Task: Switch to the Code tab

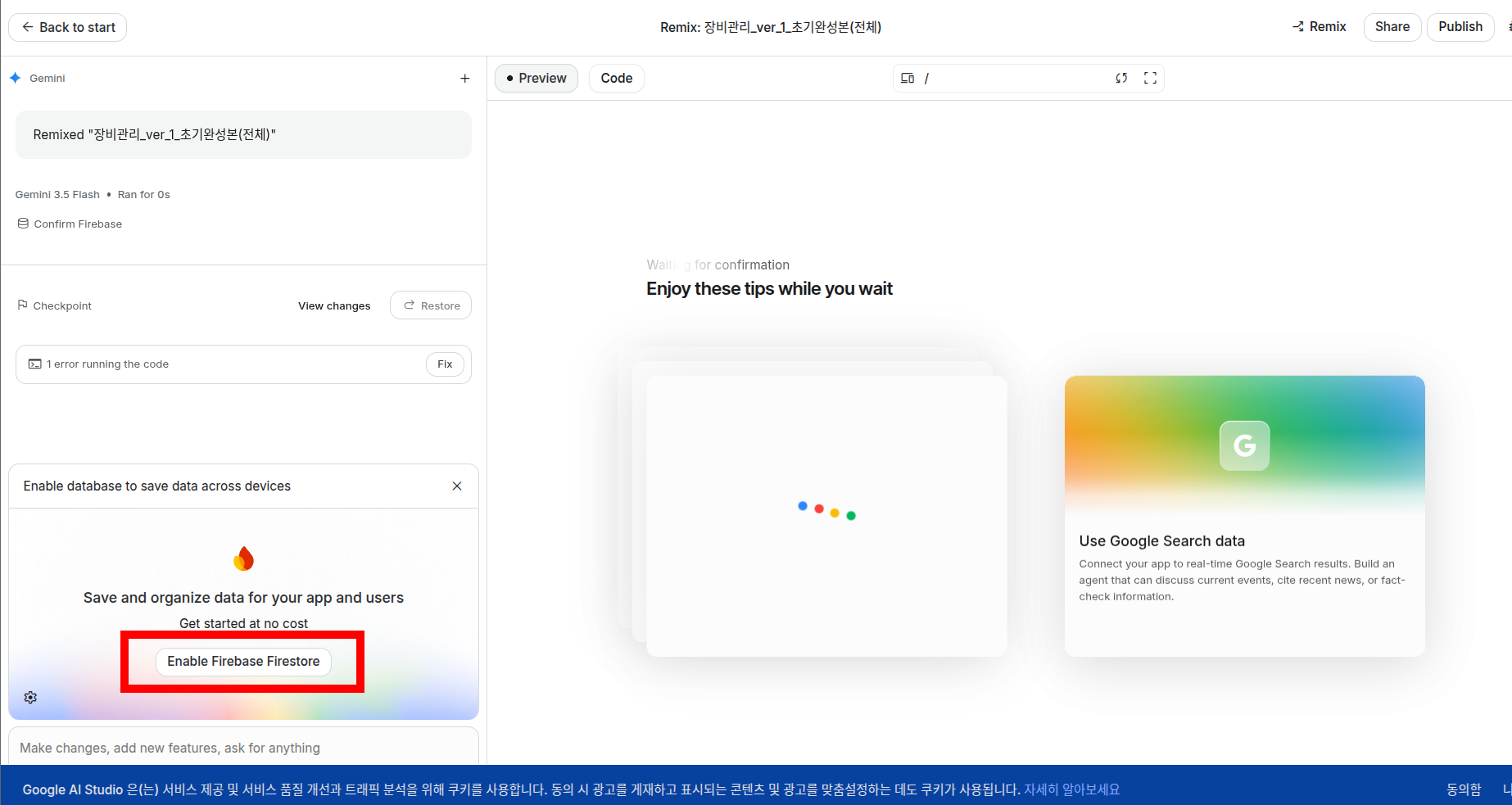Action: click(x=617, y=79)
